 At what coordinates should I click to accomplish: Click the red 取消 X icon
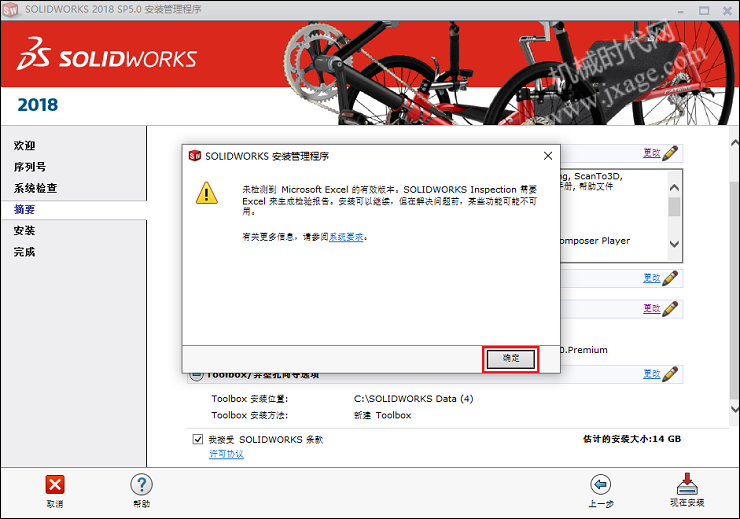click(x=55, y=485)
